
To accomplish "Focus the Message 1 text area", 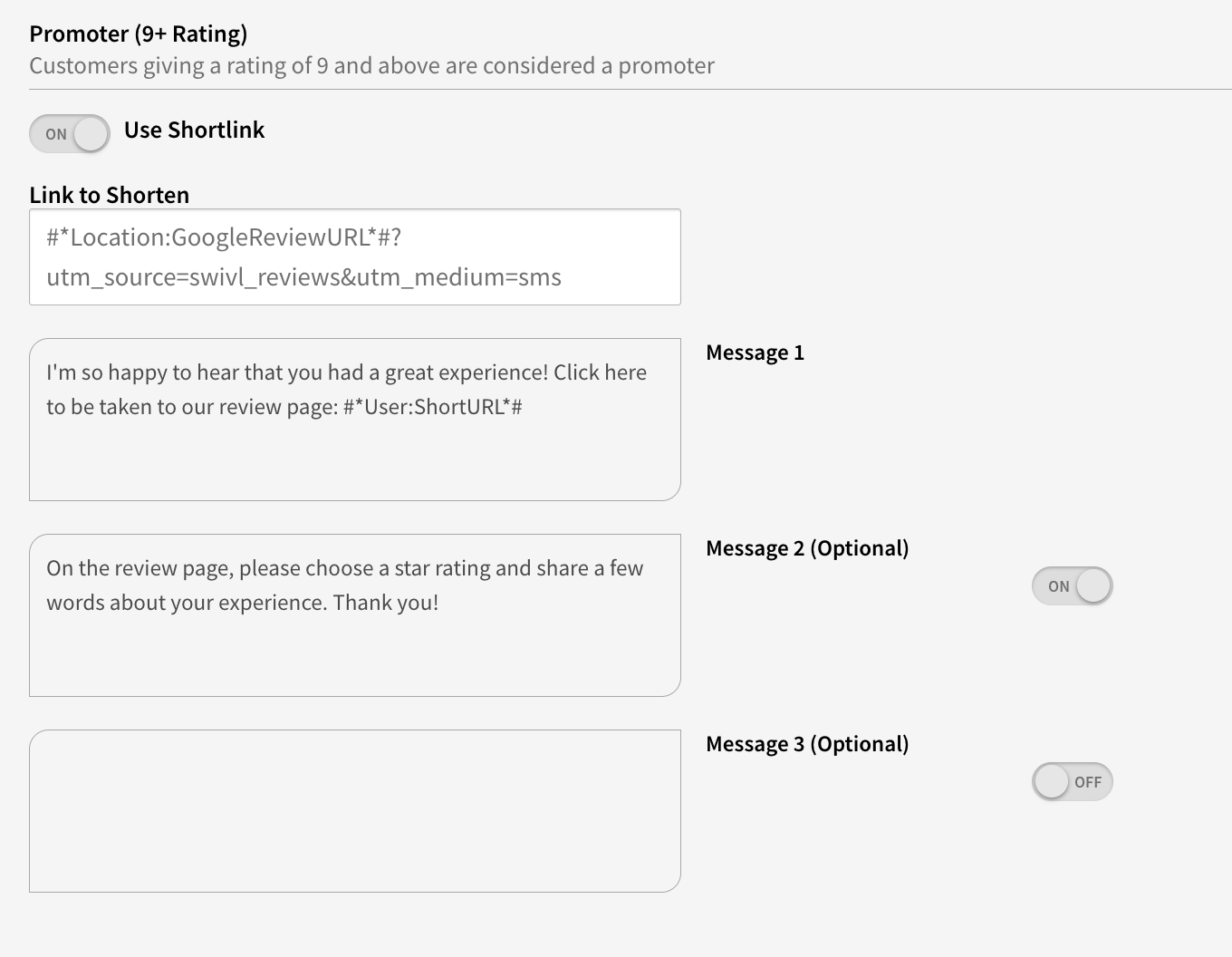I will [354, 453].
